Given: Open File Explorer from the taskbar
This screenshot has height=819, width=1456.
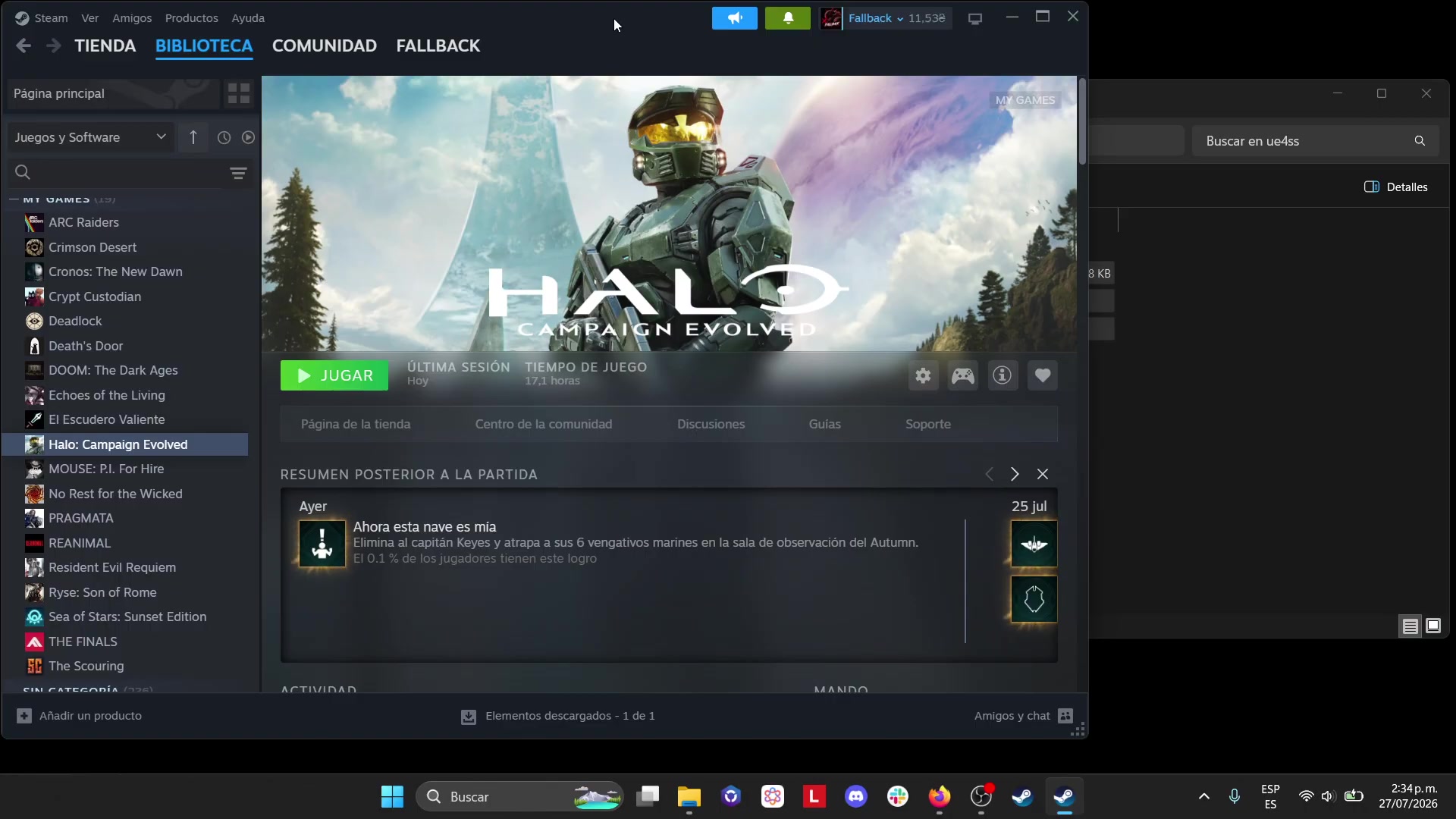Looking at the screenshot, I should 689,797.
